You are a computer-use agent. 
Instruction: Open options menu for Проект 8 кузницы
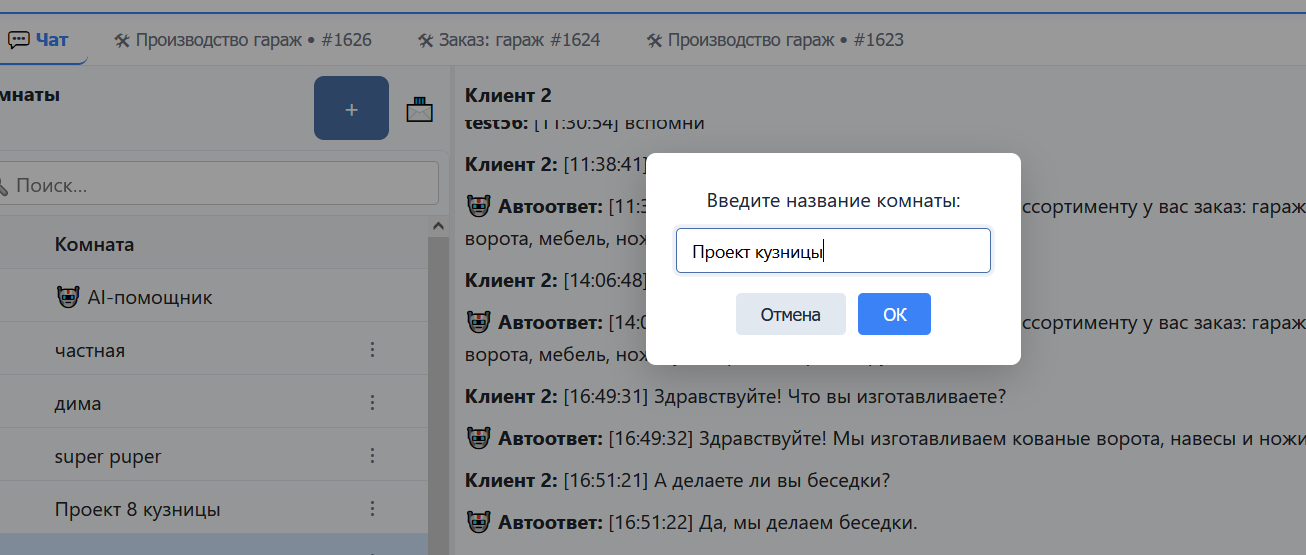pos(372,509)
